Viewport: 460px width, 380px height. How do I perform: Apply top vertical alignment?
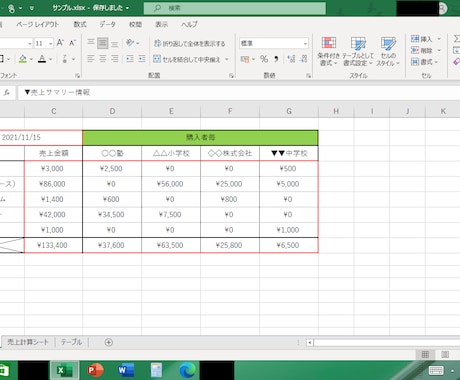91,43
